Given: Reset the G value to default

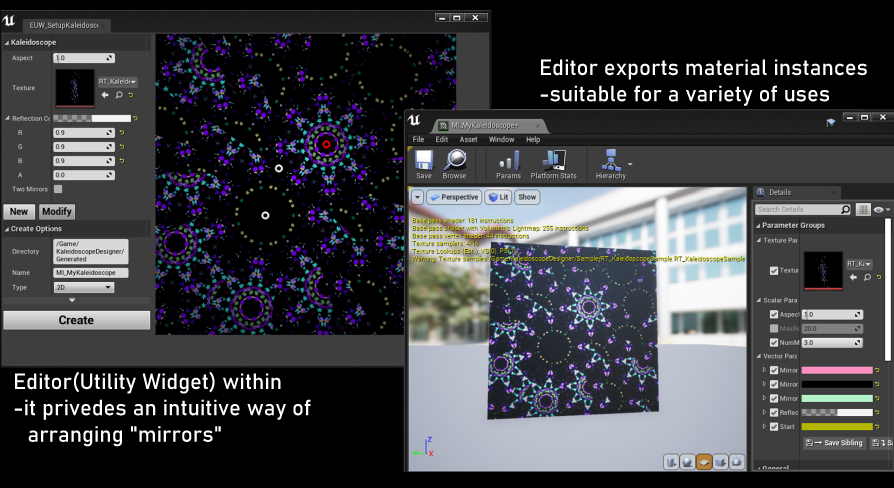Looking at the screenshot, I should [121, 147].
